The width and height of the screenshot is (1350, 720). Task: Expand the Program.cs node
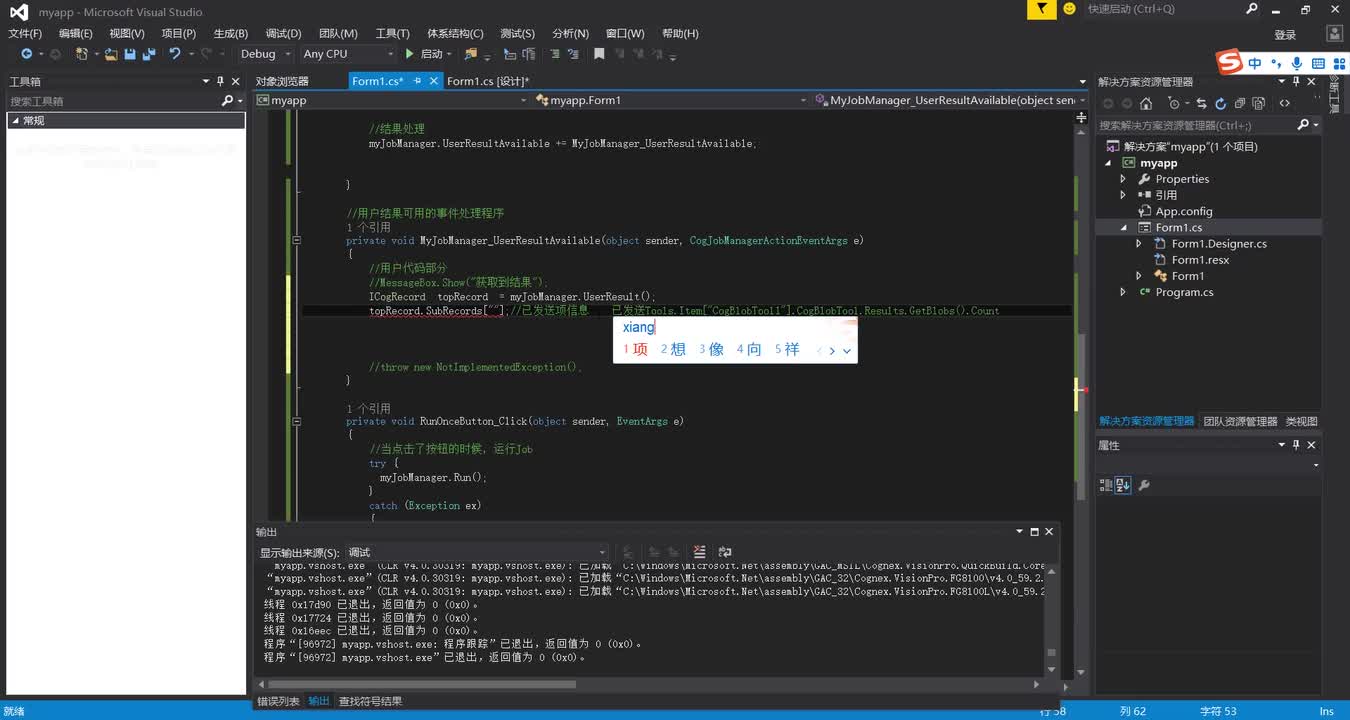pos(1123,292)
